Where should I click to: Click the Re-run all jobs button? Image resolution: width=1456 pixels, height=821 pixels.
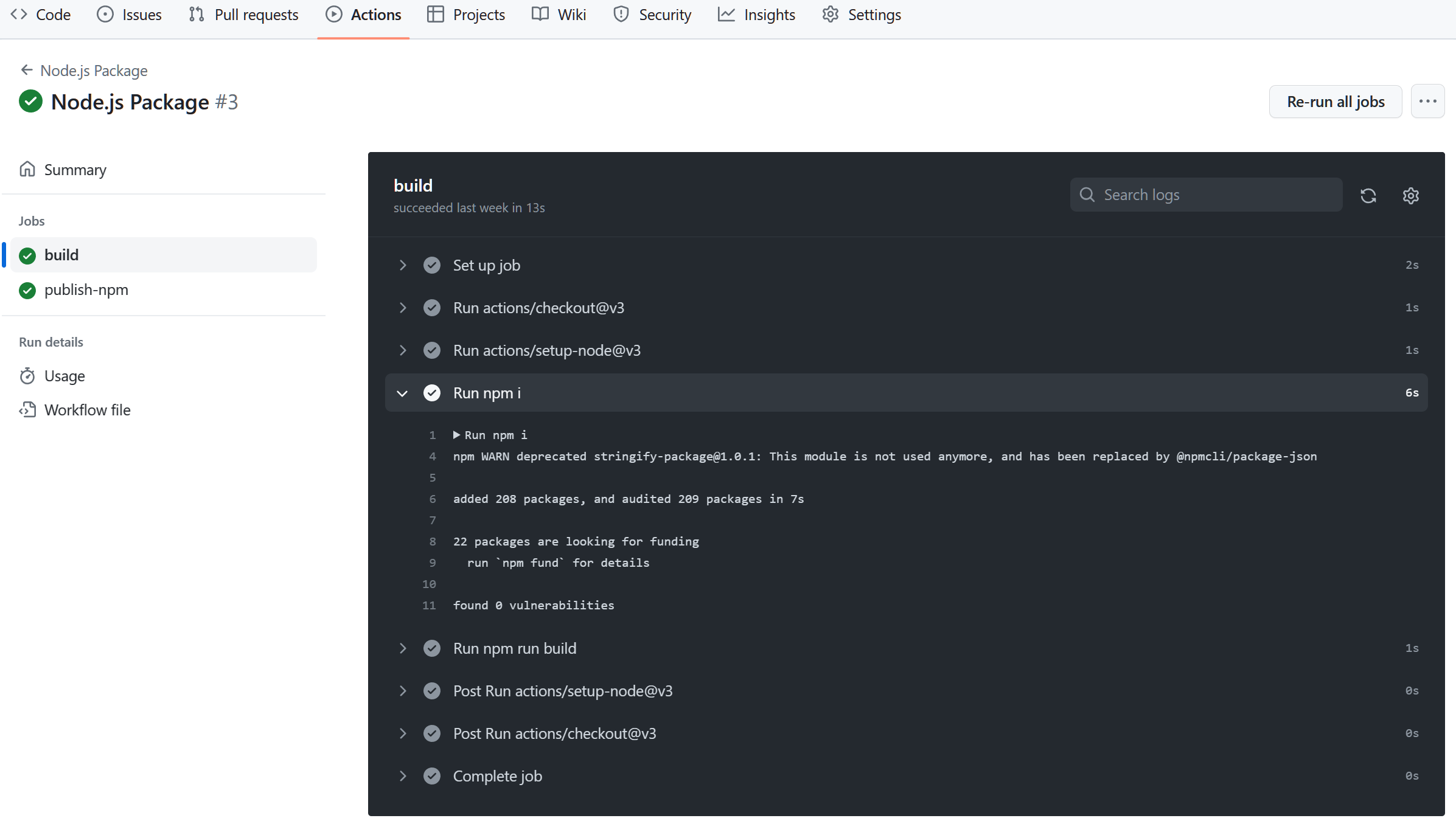point(1336,100)
